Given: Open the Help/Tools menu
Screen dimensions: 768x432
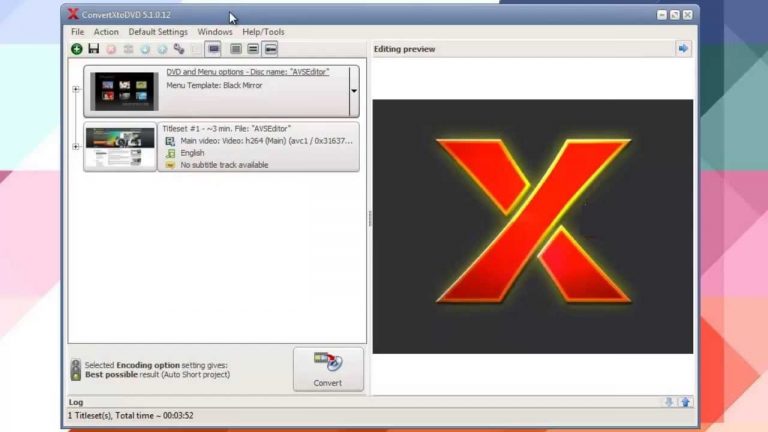Looking at the screenshot, I should click(263, 32).
